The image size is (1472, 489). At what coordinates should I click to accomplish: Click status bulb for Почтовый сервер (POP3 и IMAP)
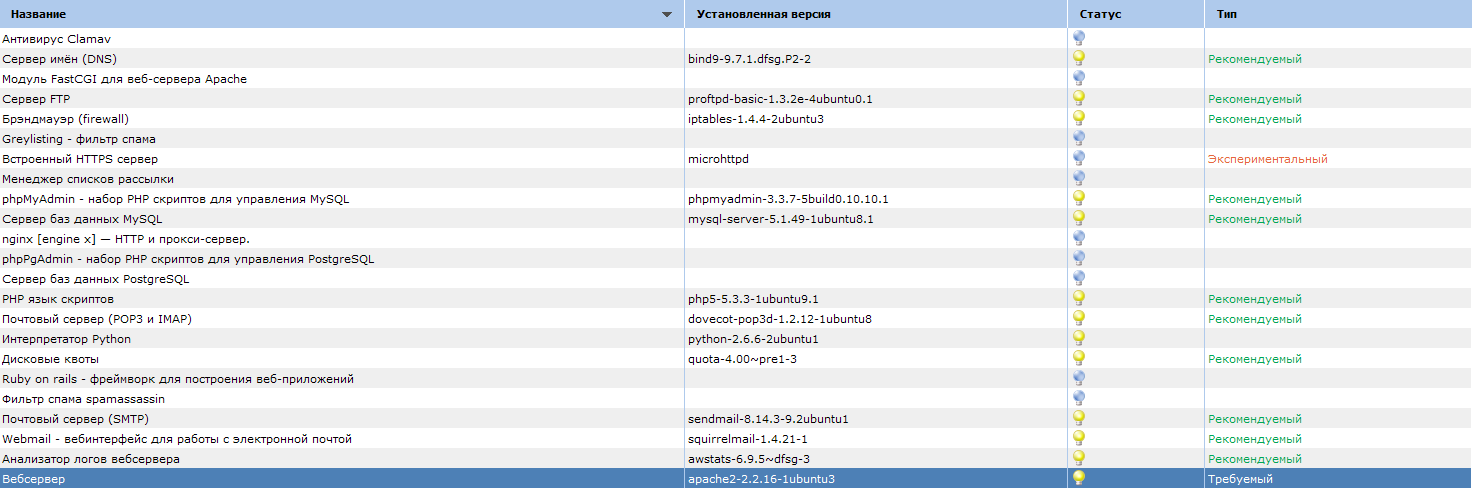(1079, 318)
